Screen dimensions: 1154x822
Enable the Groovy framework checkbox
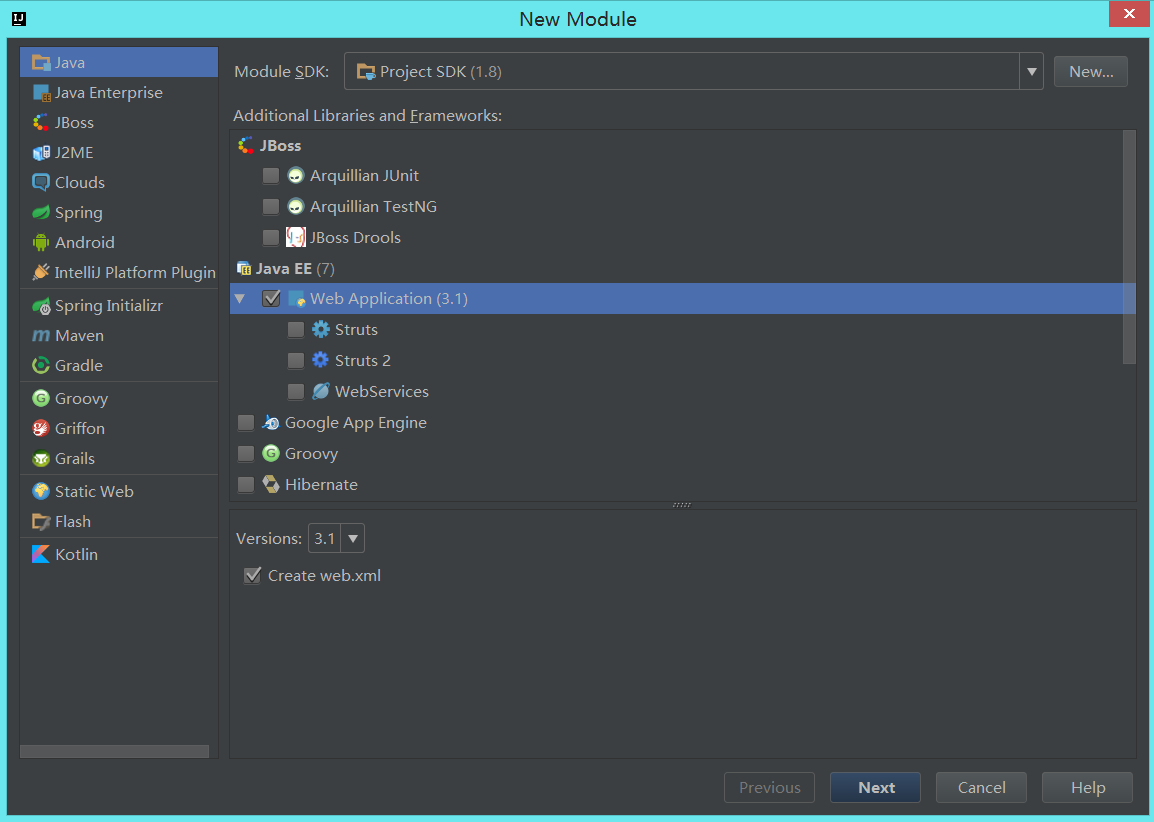pyautogui.click(x=246, y=453)
